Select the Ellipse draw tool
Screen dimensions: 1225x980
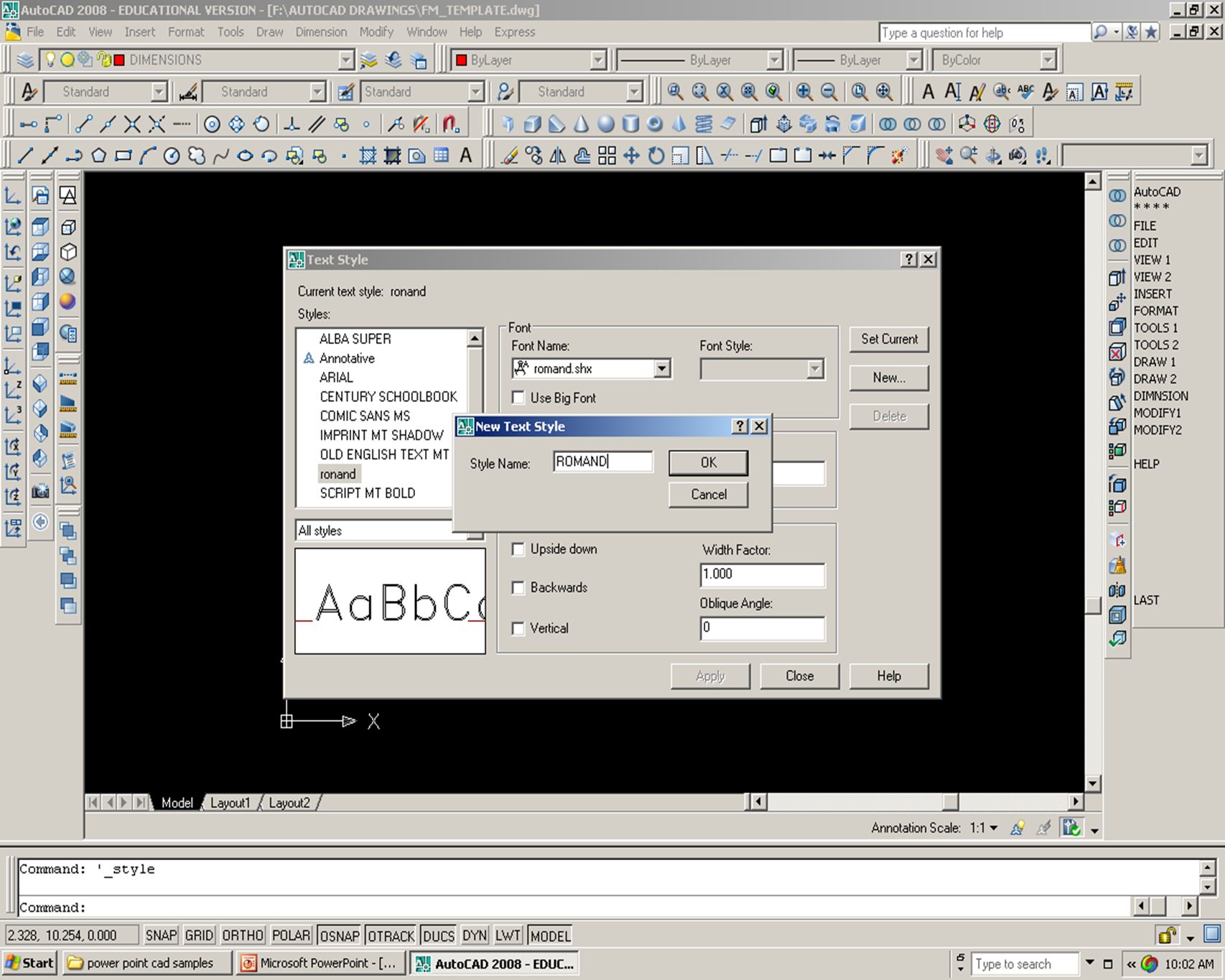tap(244, 156)
